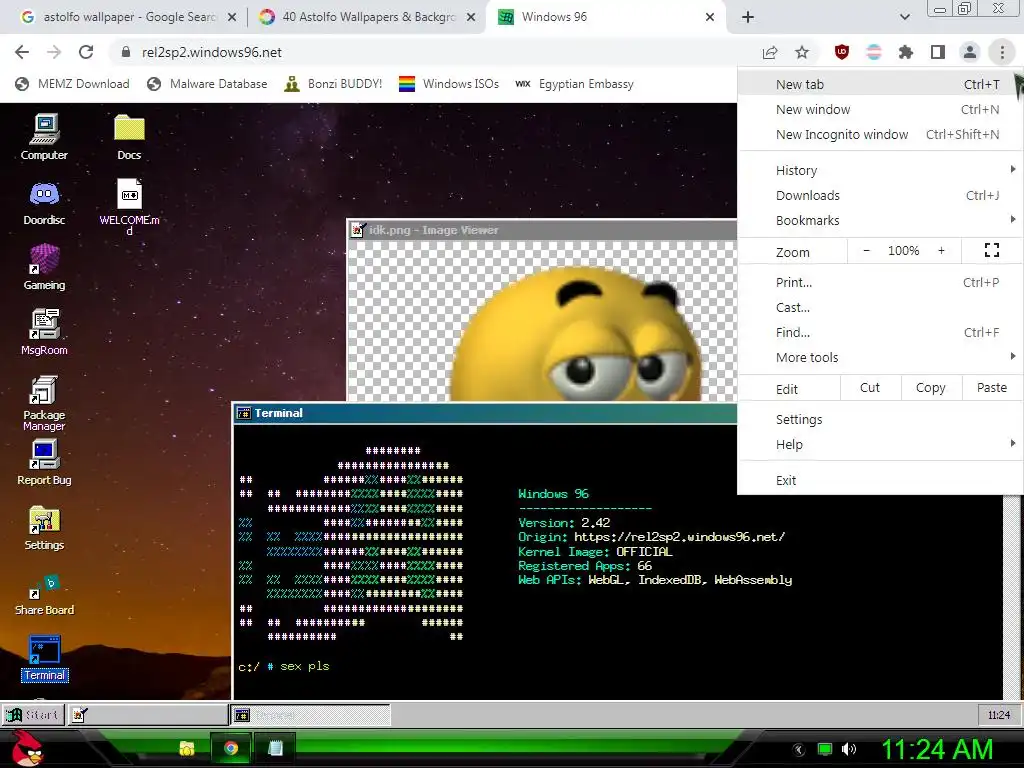
Task: Open the Computer desktop icon
Action: point(44,136)
